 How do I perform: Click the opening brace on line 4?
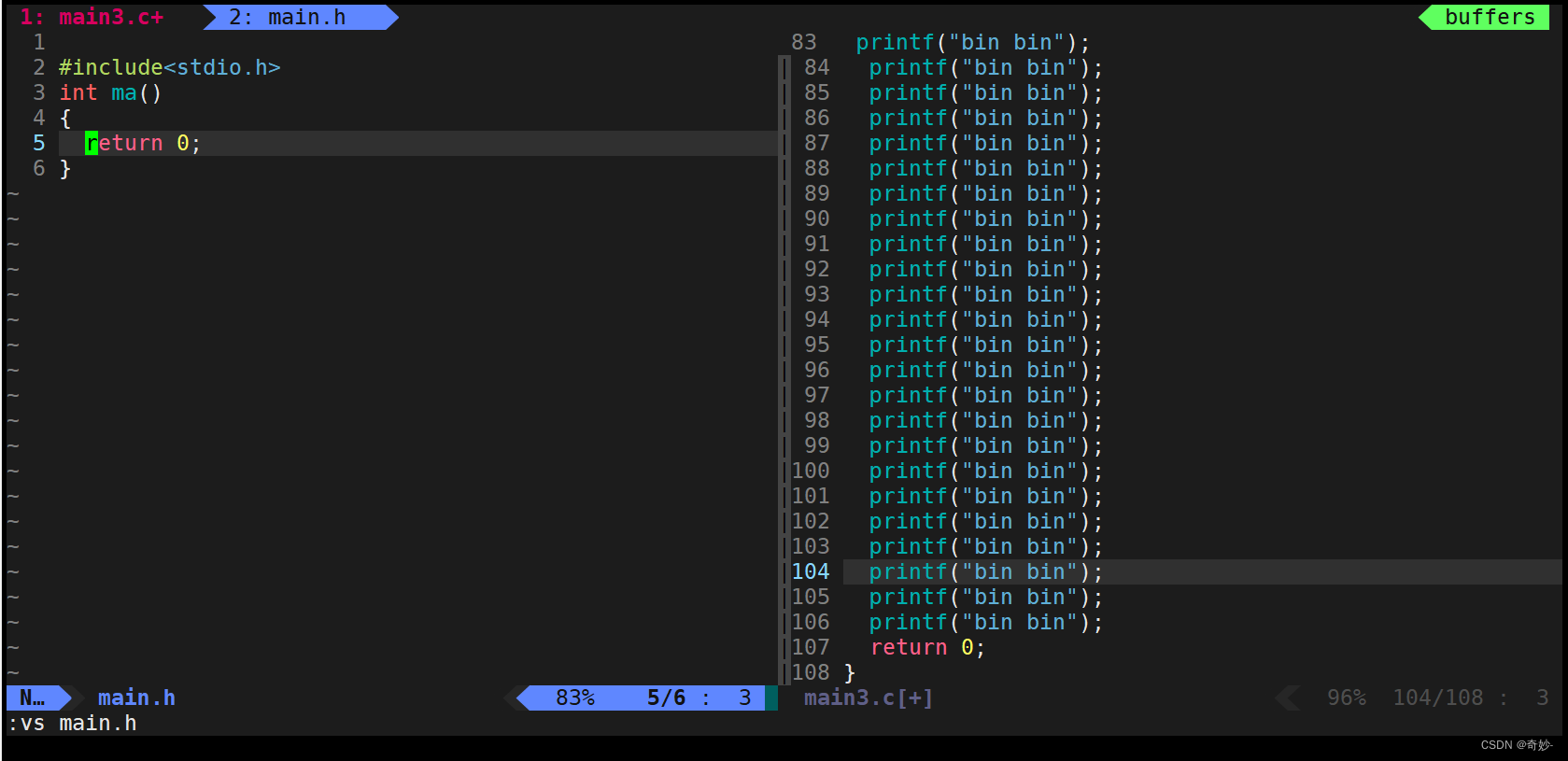coord(64,118)
